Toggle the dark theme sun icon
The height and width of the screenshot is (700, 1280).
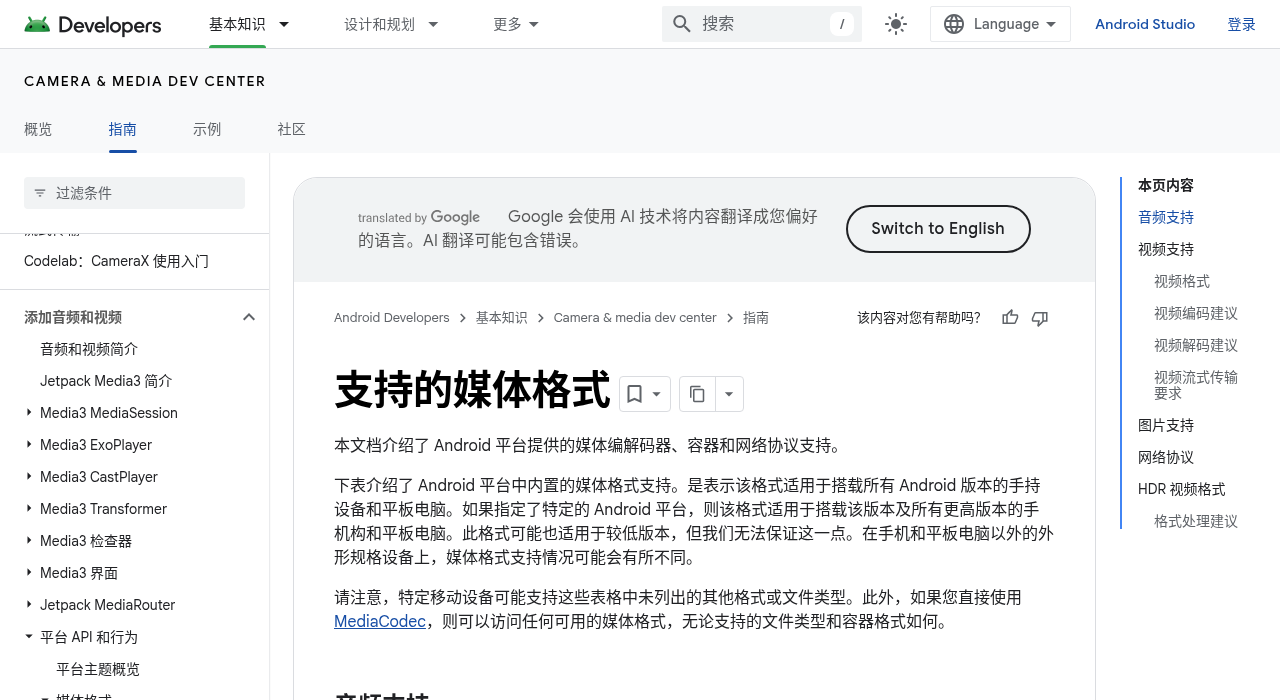(896, 24)
